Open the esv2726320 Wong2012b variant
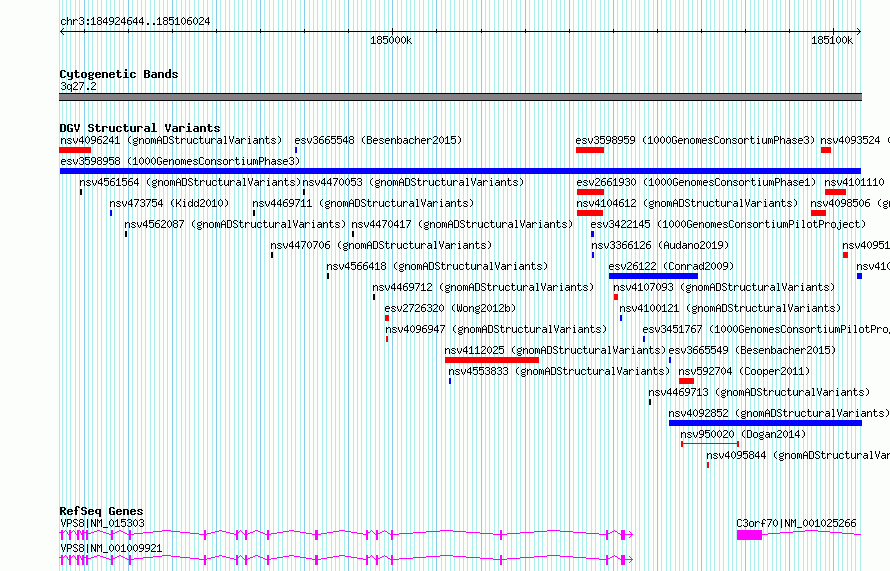This screenshot has height=571, width=890. pyautogui.click(x=450, y=308)
